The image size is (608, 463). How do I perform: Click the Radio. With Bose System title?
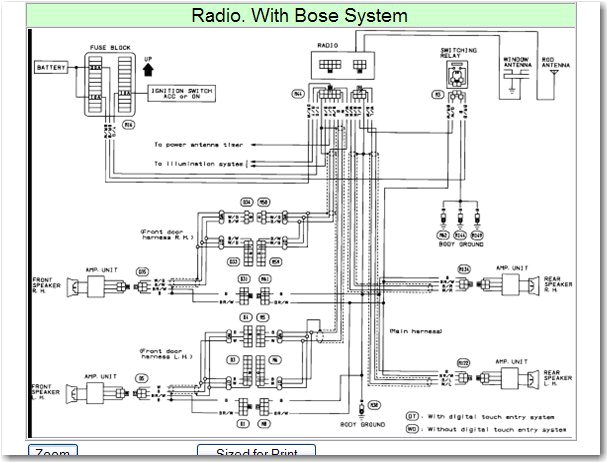(303, 15)
